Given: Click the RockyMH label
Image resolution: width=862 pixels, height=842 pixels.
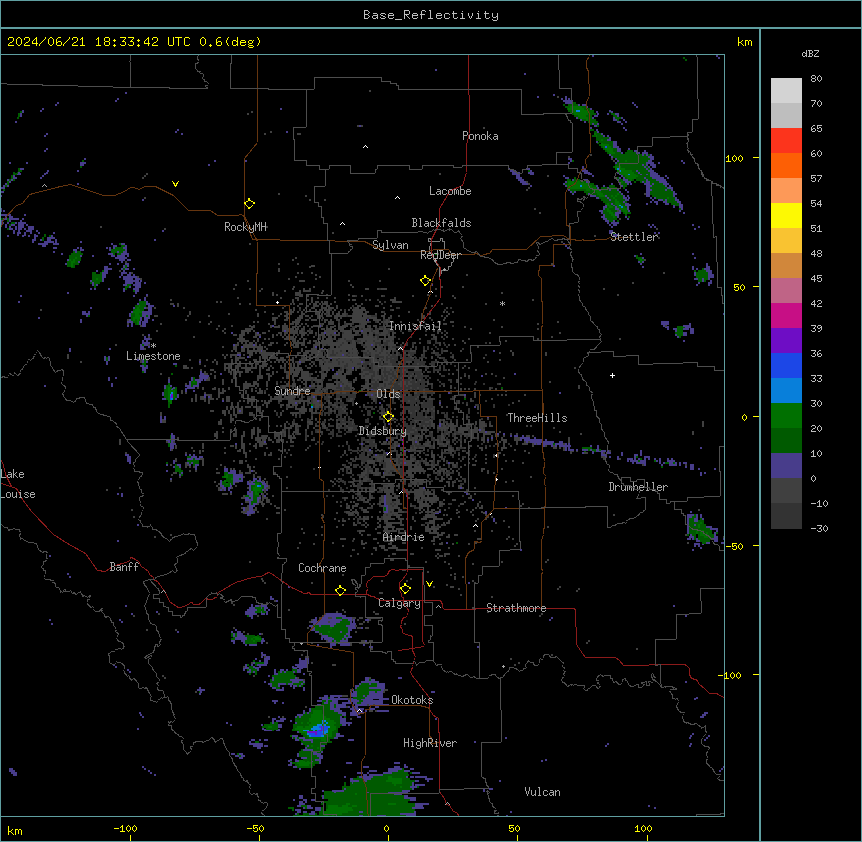Looking at the screenshot, I should pos(245,227).
